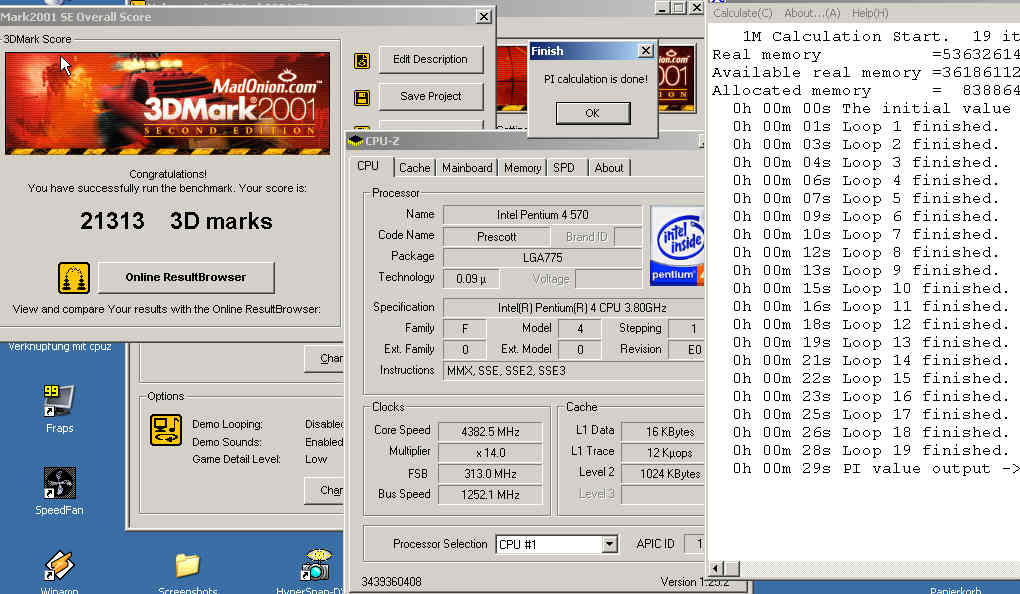Click the Edit Description icon beside its button
Image resolution: width=1020 pixels, height=594 pixels.
pyautogui.click(x=362, y=61)
